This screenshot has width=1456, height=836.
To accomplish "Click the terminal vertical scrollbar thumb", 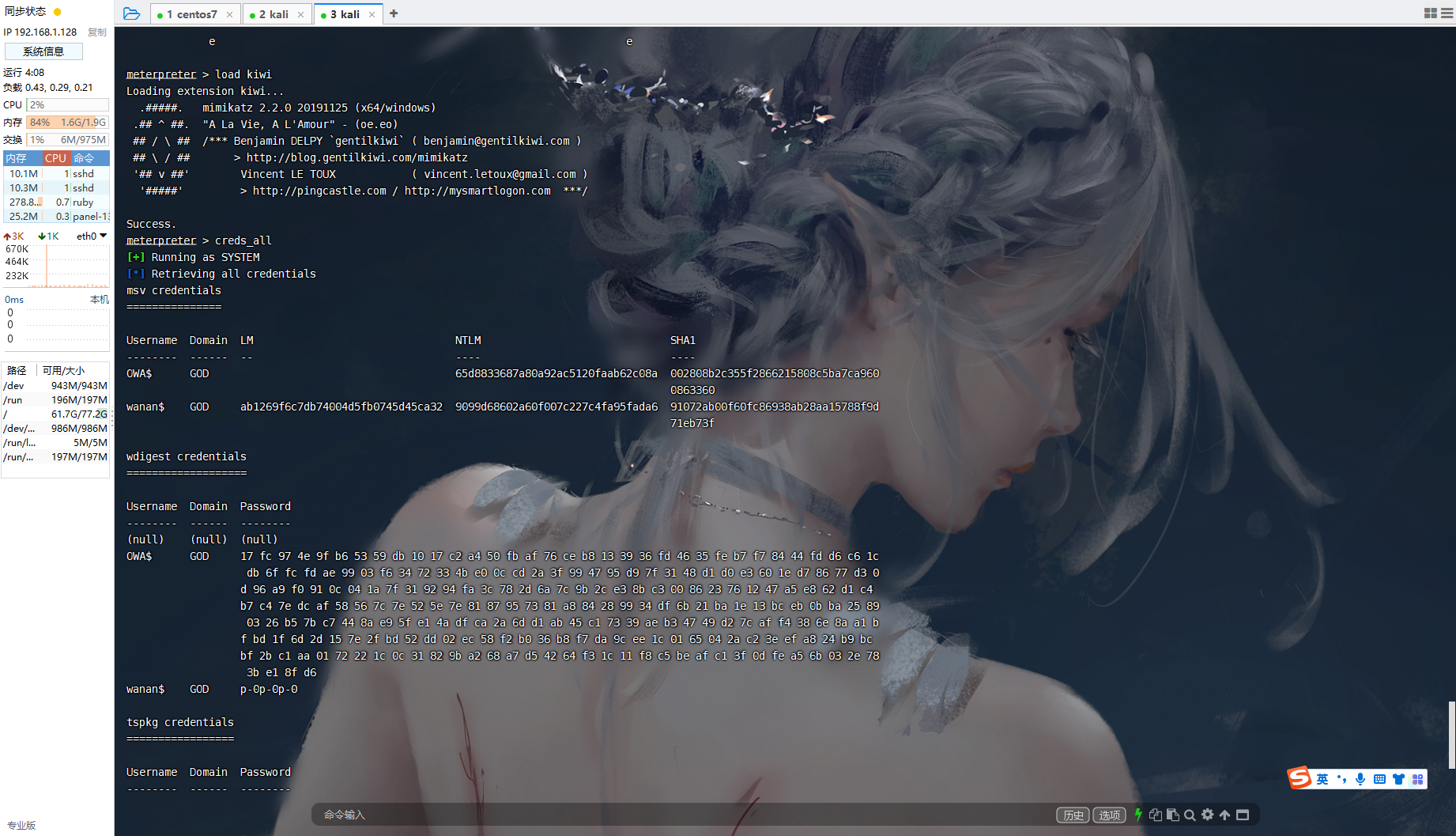I will point(1451,734).
